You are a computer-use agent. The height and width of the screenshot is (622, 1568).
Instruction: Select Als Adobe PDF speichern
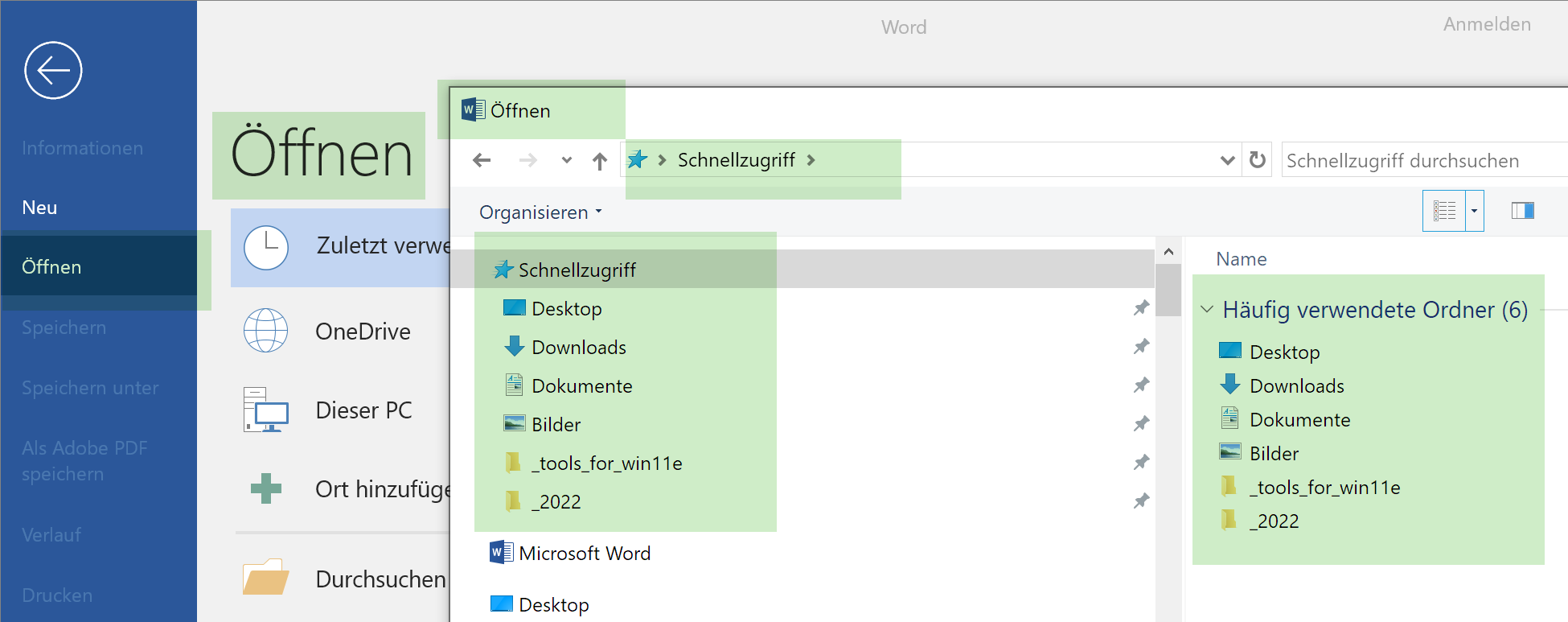coord(84,461)
